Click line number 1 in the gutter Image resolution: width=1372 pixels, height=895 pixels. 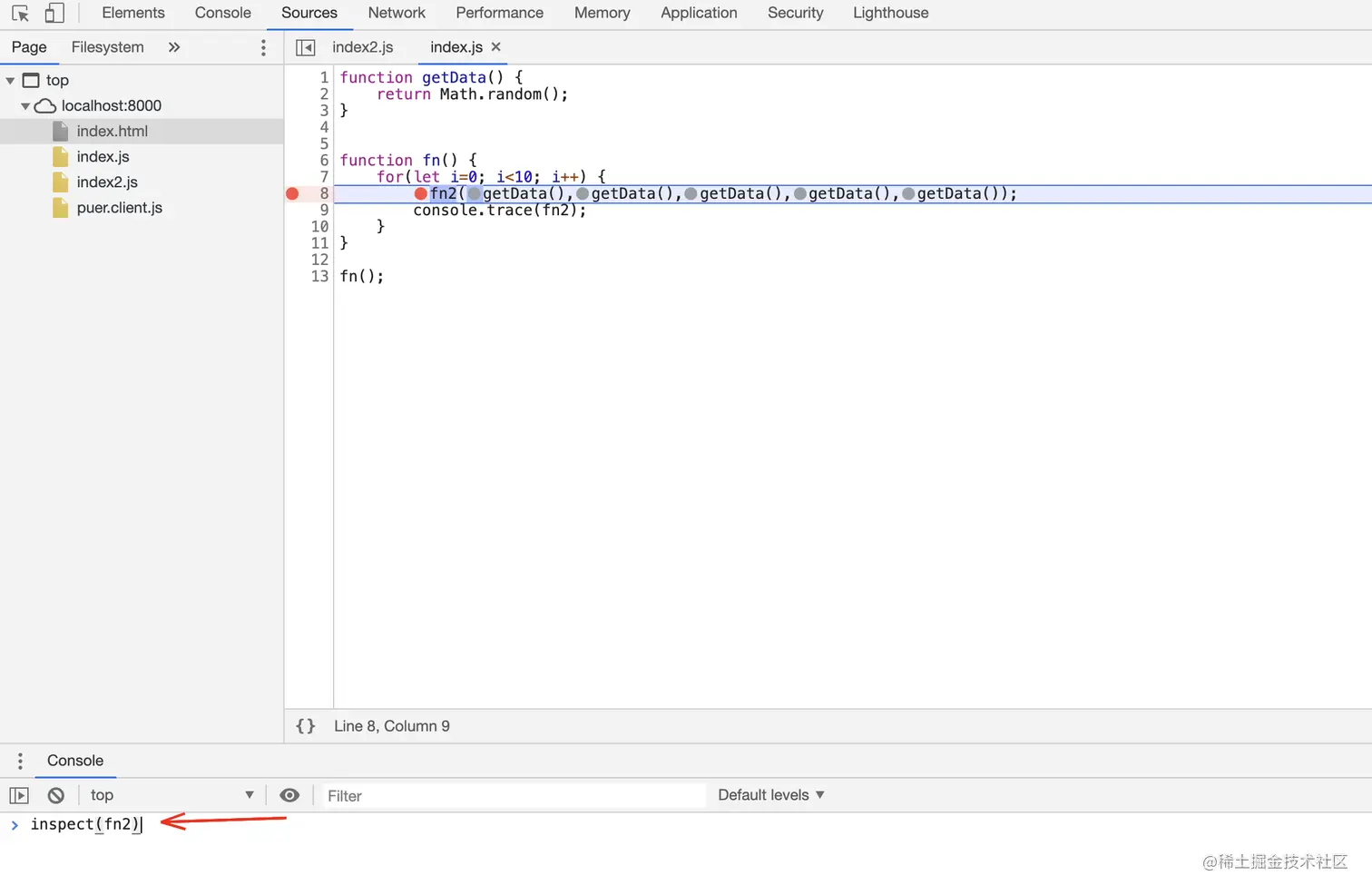324,77
